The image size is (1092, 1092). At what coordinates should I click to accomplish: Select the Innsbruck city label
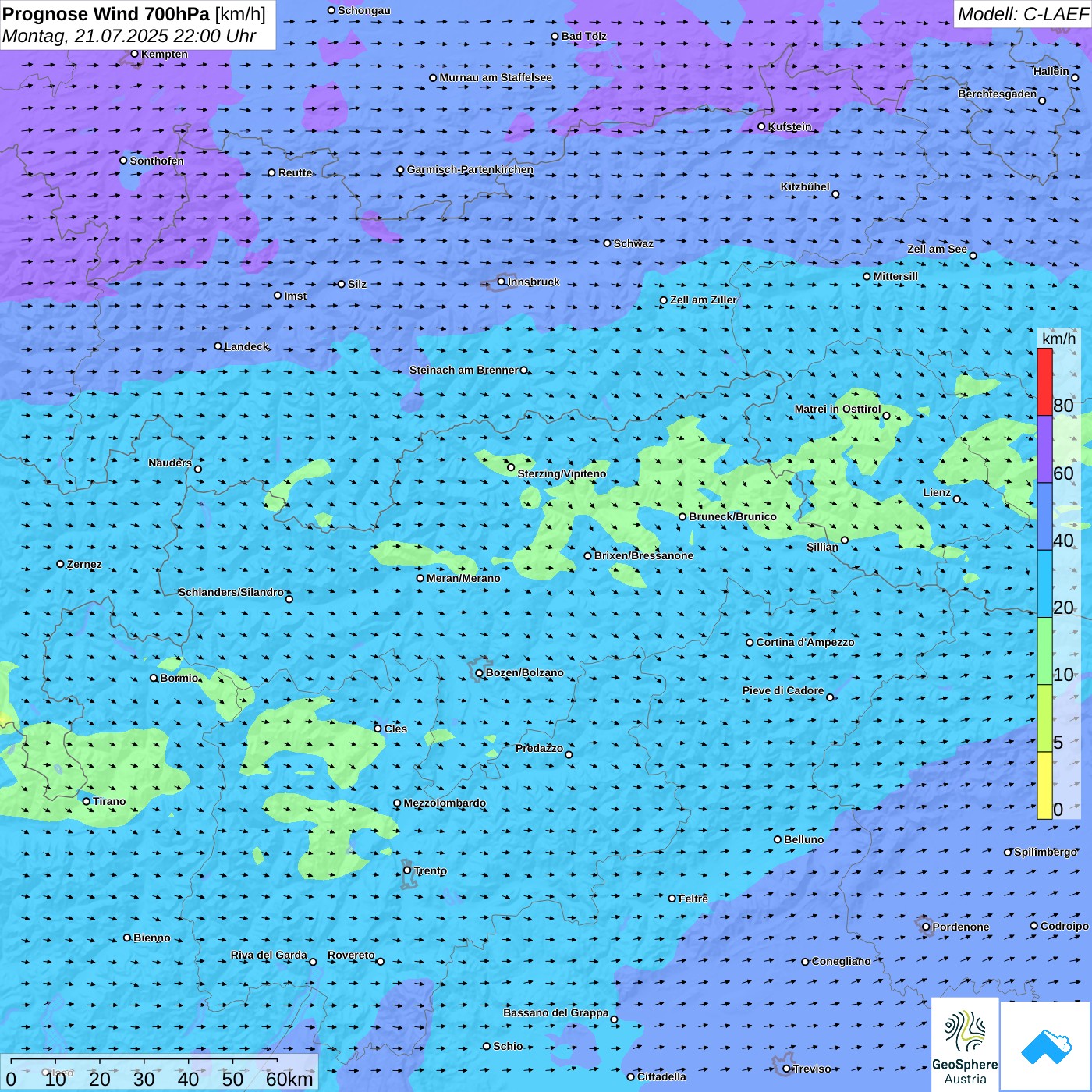point(534,282)
